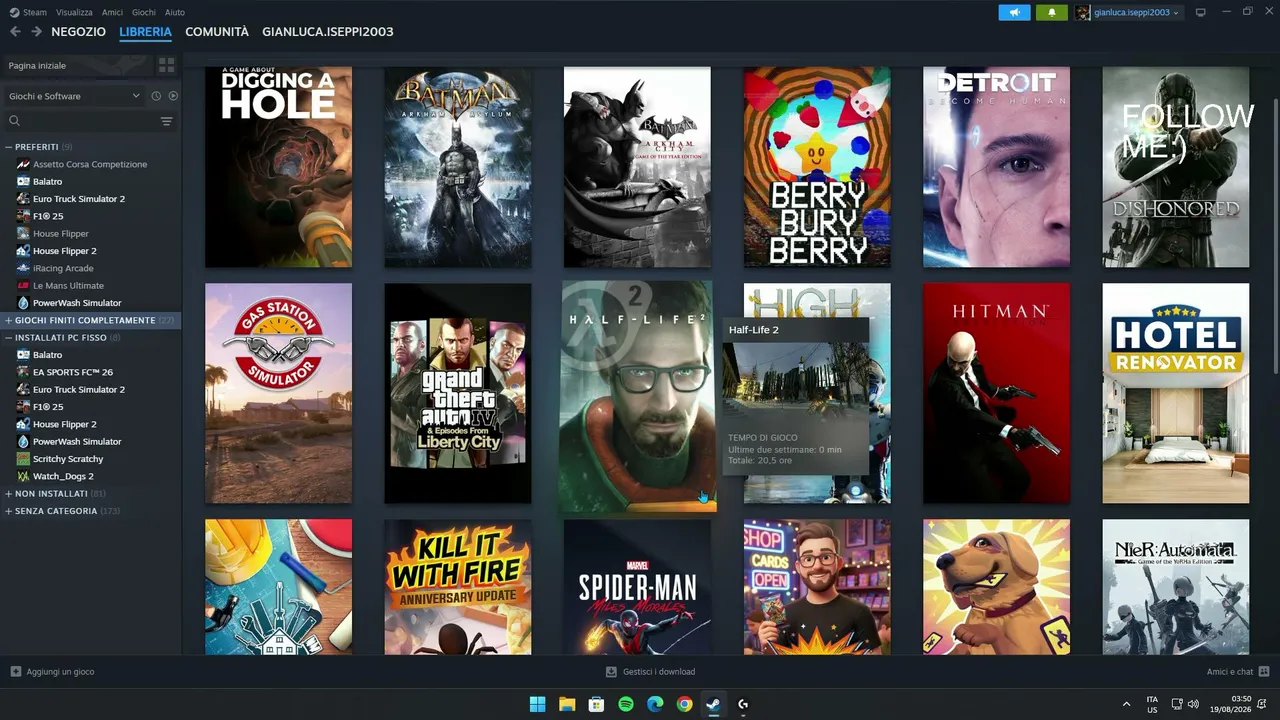Open Spotify from the taskbar
The width and height of the screenshot is (1280, 720).
point(626,704)
